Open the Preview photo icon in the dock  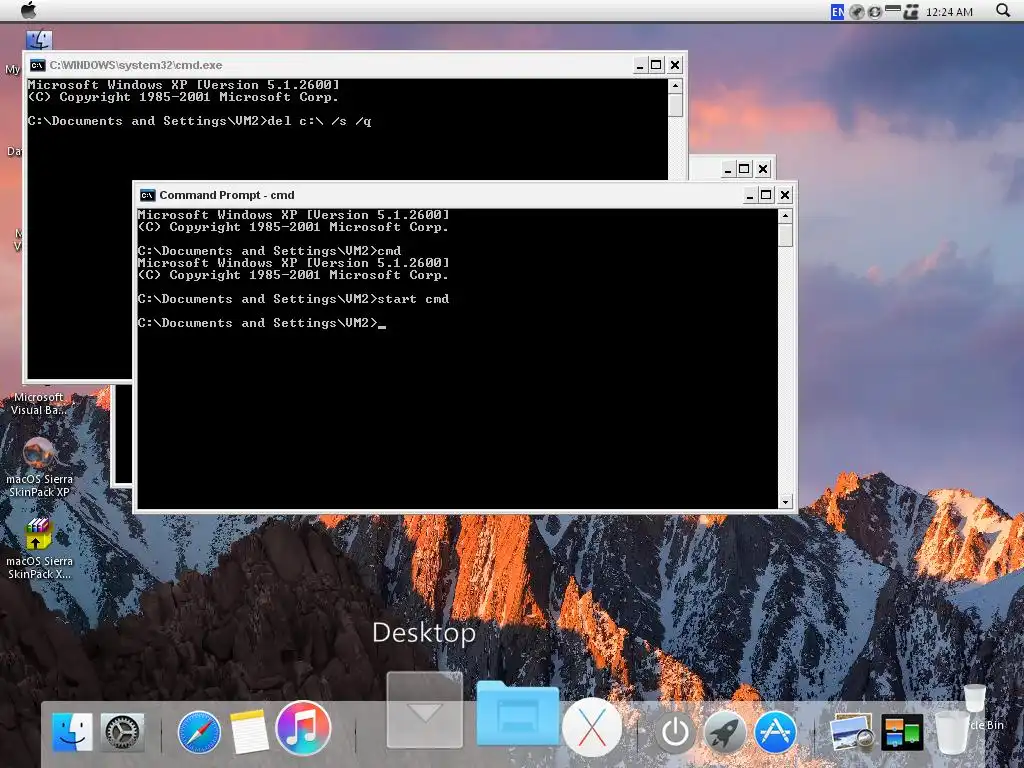pyautogui.click(x=852, y=732)
